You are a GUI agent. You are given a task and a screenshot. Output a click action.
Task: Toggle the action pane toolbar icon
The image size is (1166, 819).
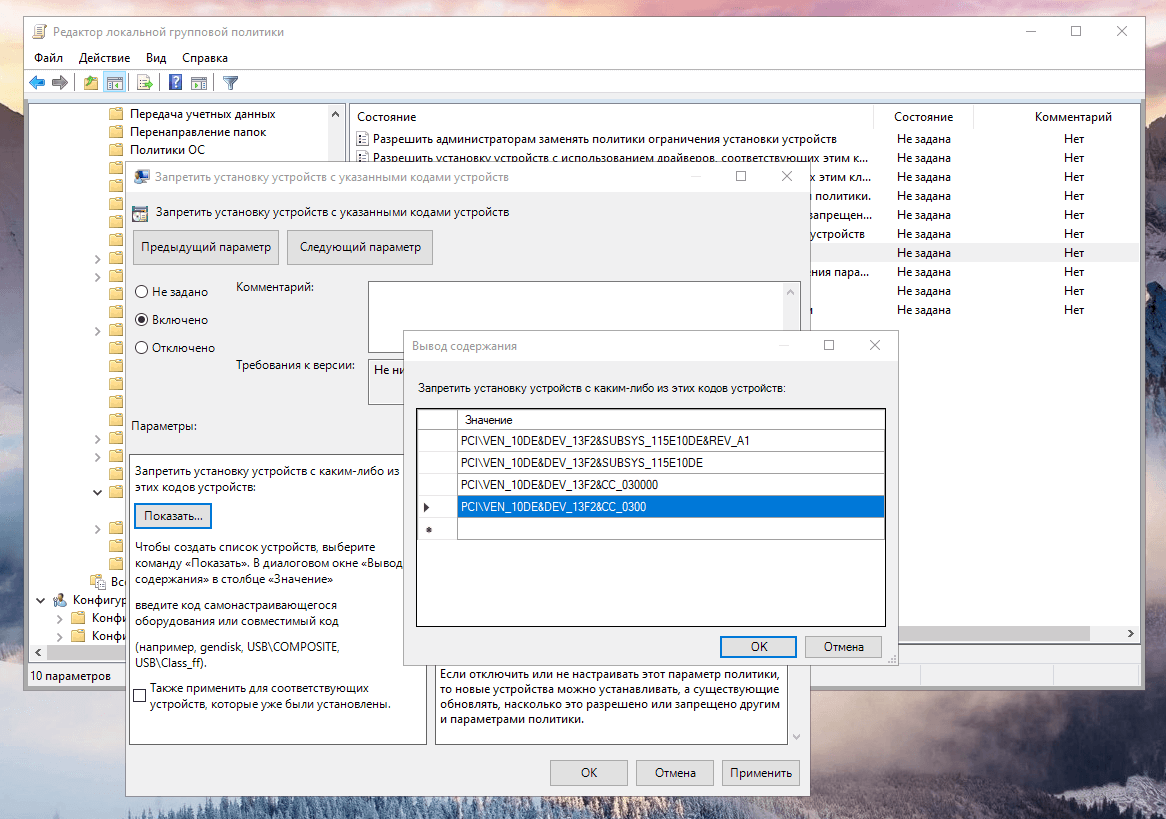(x=199, y=83)
